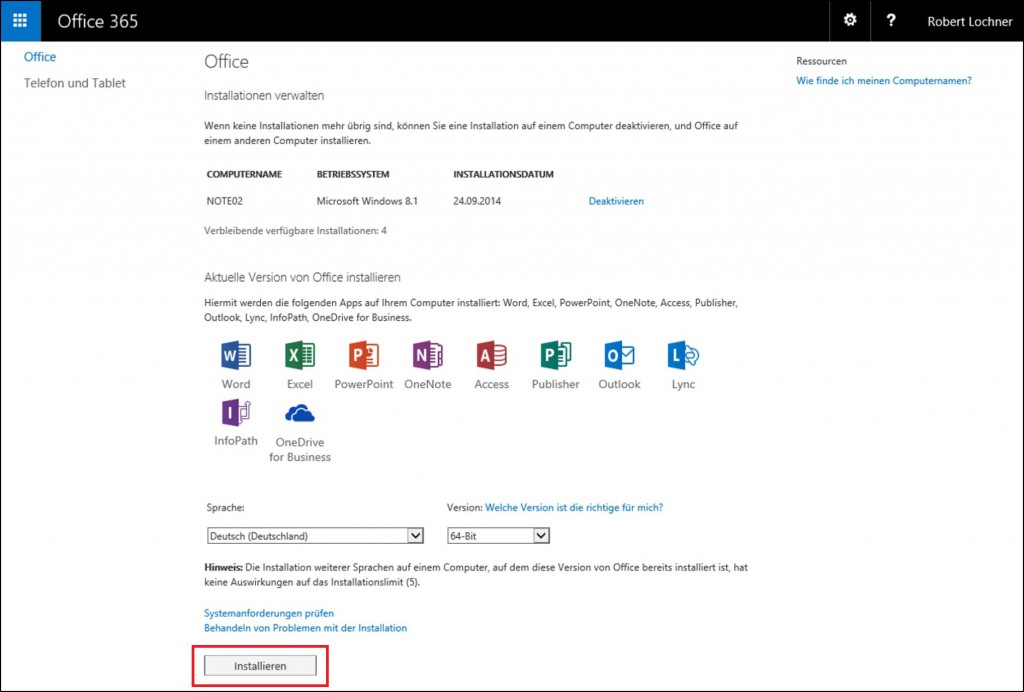This screenshot has height=692, width=1024.
Task: Select the Office sidebar entry
Action: coord(40,57)
